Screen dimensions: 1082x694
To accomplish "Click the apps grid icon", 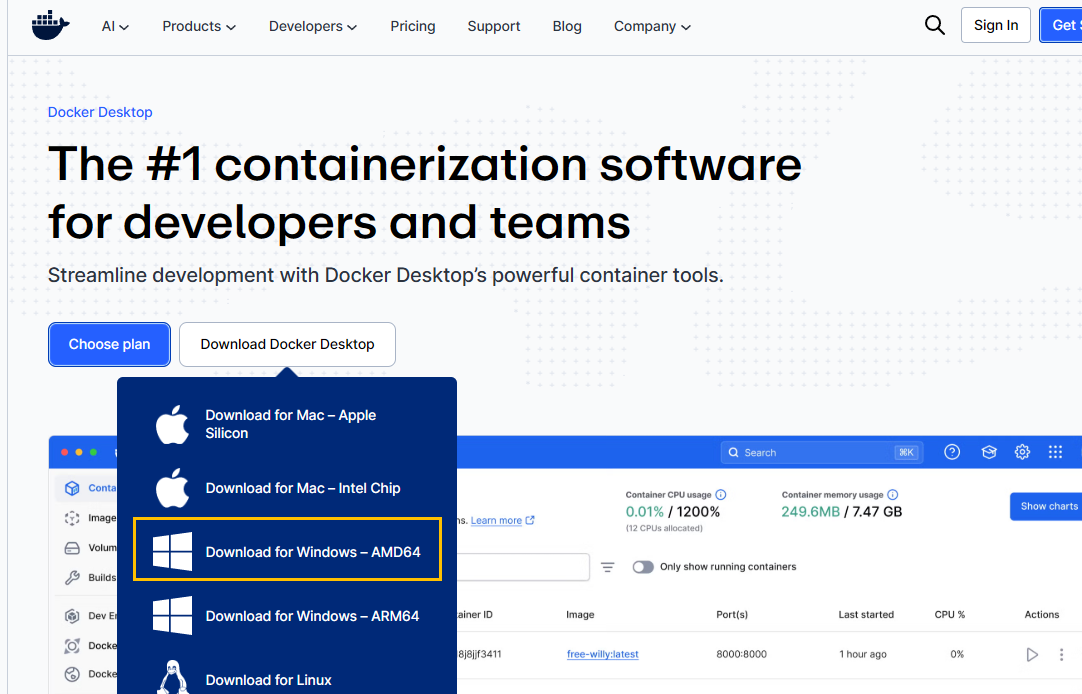I will click(x=1055, y=452).
